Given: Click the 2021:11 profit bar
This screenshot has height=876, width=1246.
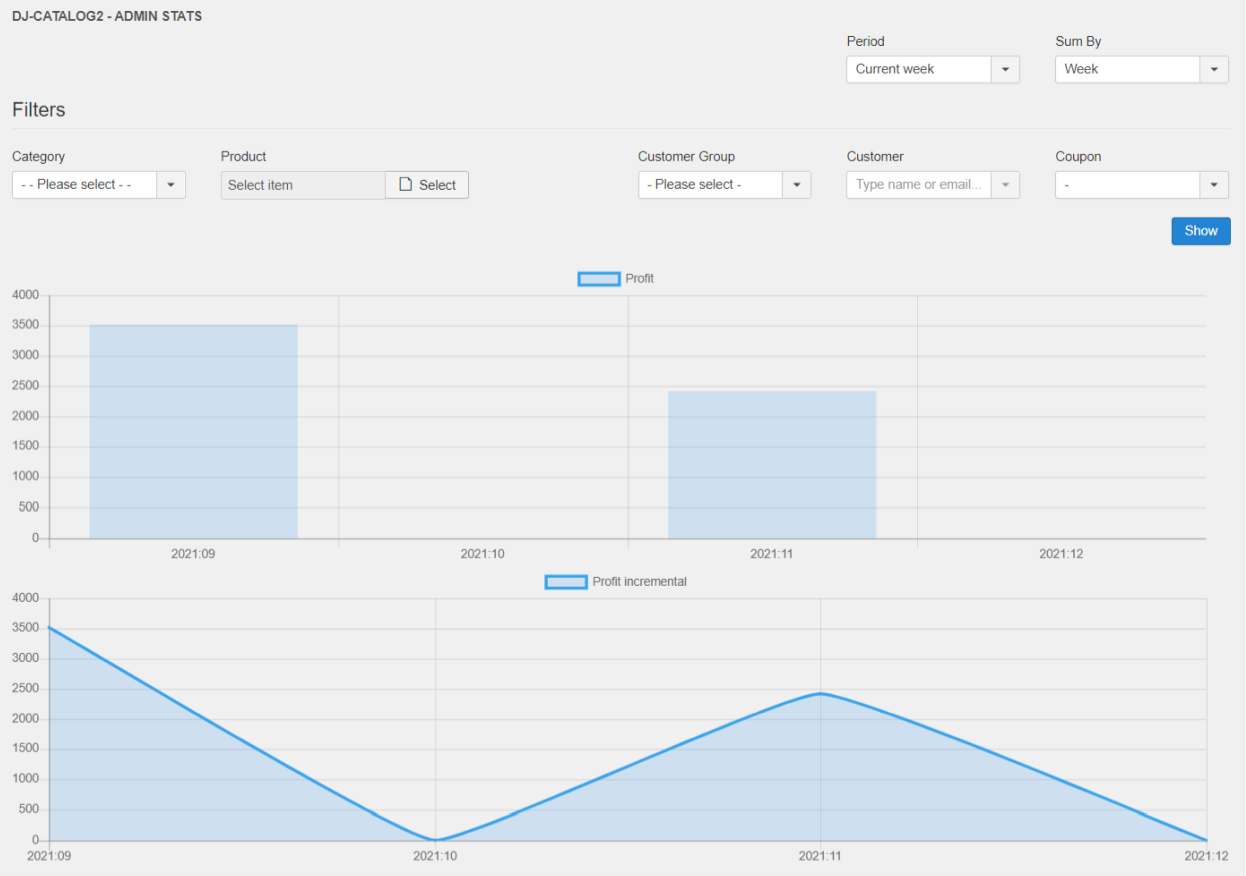Looking at the screenshot, I should pyautogui.click(x=772, y=465).
